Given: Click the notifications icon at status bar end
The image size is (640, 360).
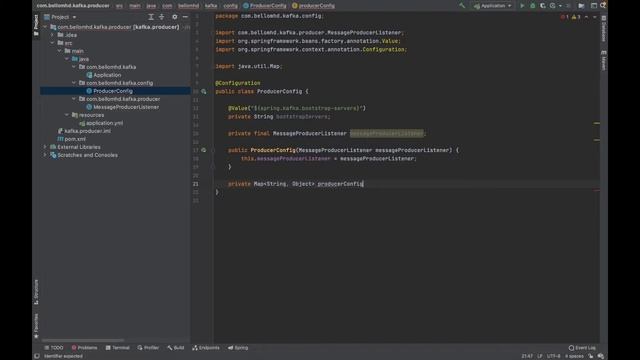Looking at the screenshot, I should [x=601, y=356].
